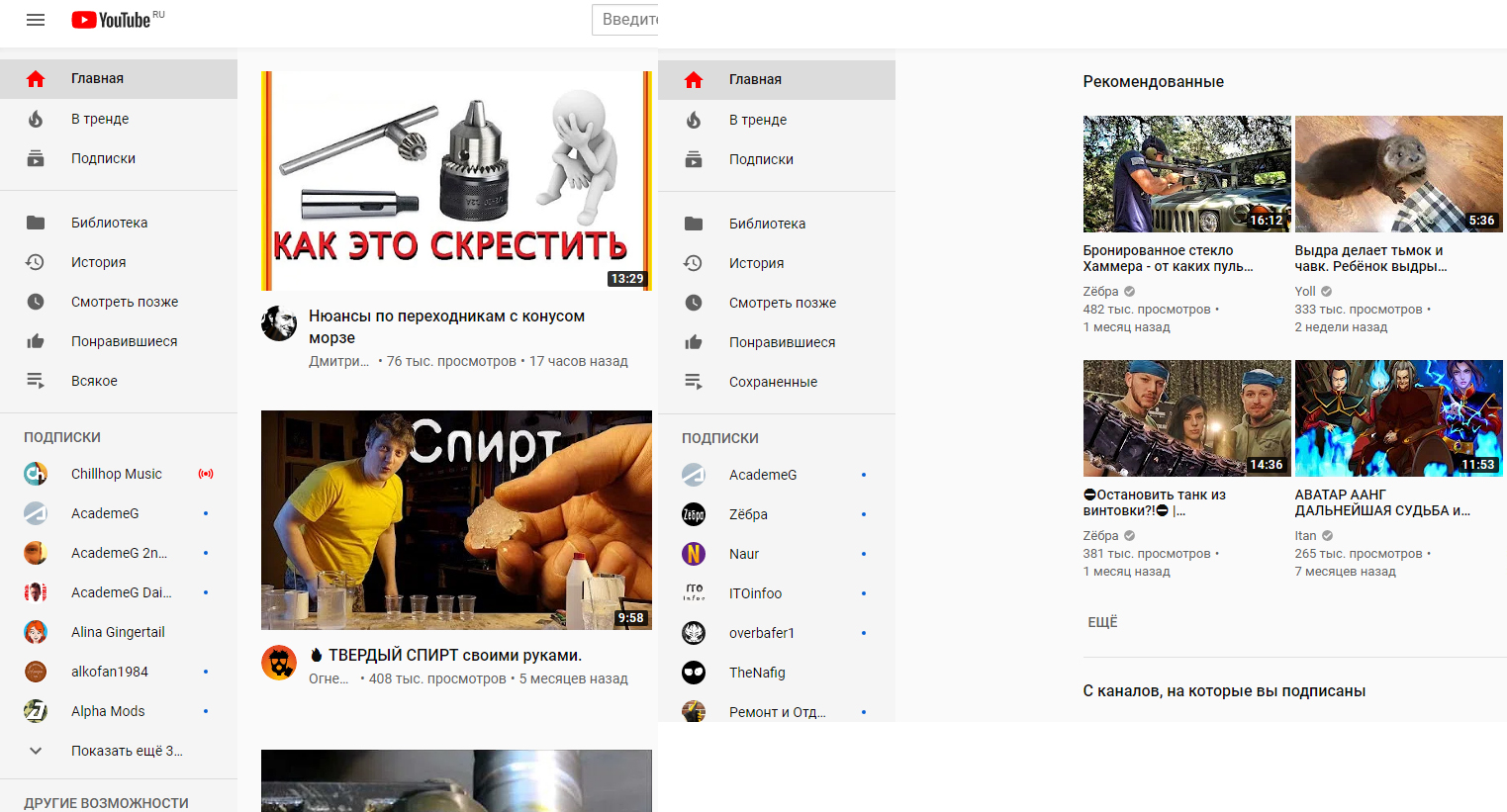This screenshot has height=812, width=1507.
Task: Select Смотреть позже in the left sidebar
Action: (x=119, y=302)
